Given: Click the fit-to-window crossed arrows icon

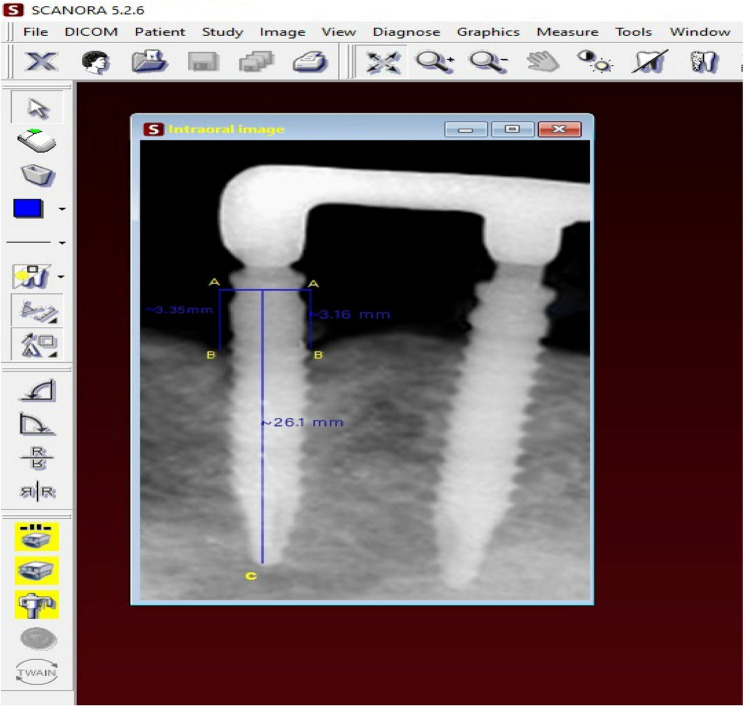Looking at the screenshot, I should click(383, 62).
